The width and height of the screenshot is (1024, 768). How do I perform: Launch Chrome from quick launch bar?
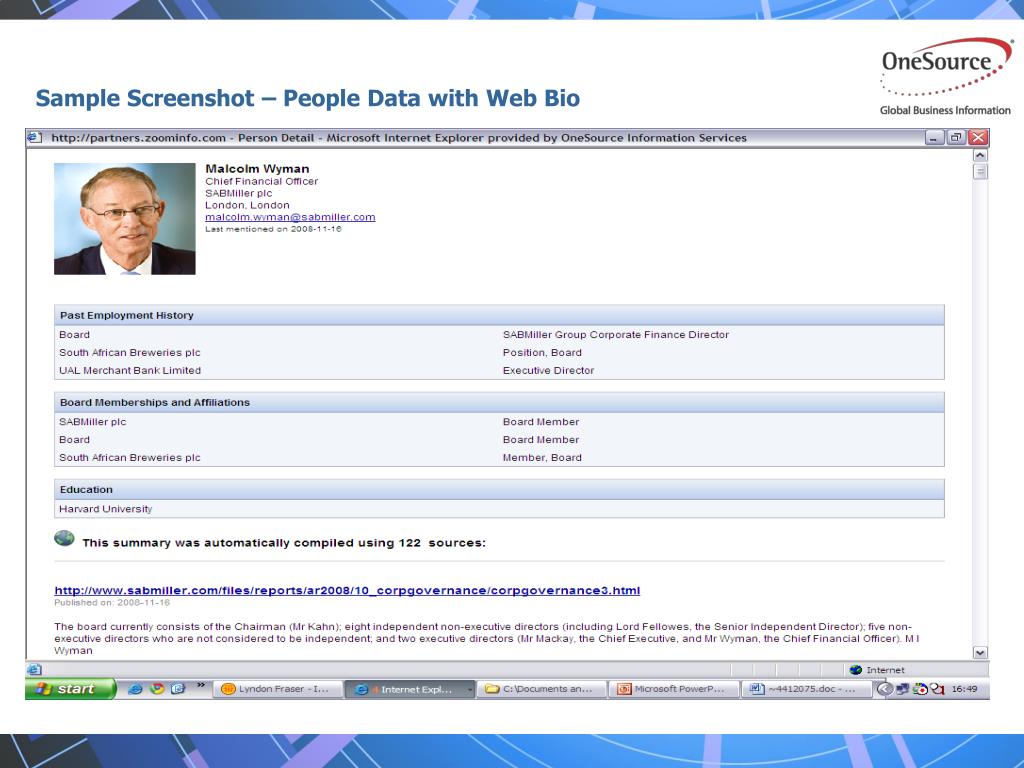157,688
